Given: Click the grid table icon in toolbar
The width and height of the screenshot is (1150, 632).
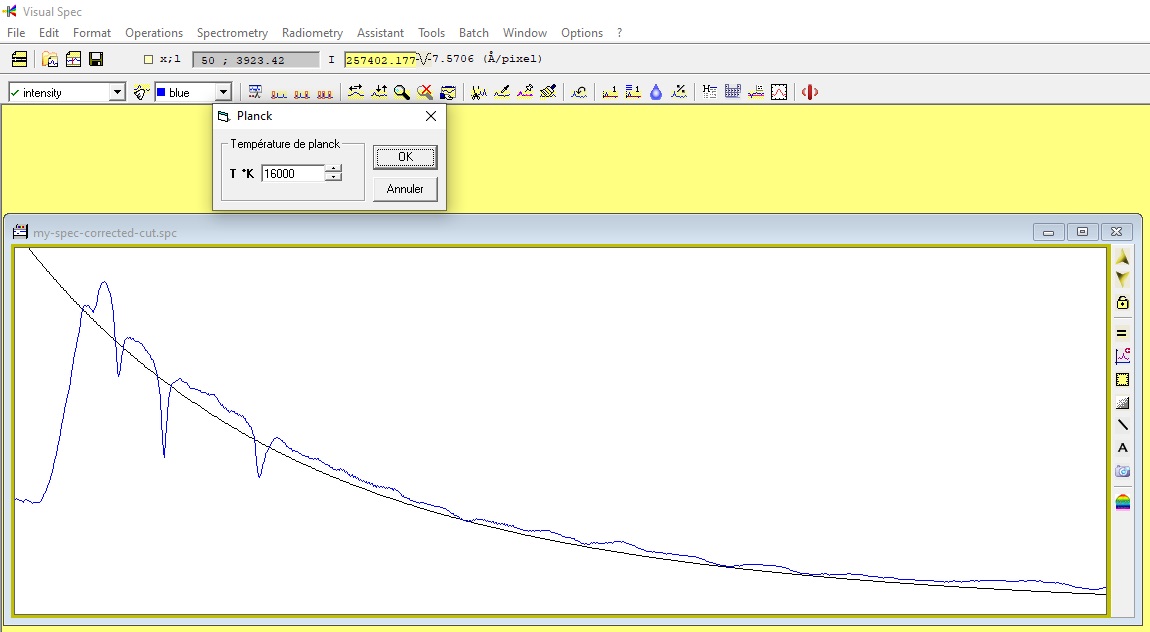Looking at the screenshot, I should click(x=733, y=92).
